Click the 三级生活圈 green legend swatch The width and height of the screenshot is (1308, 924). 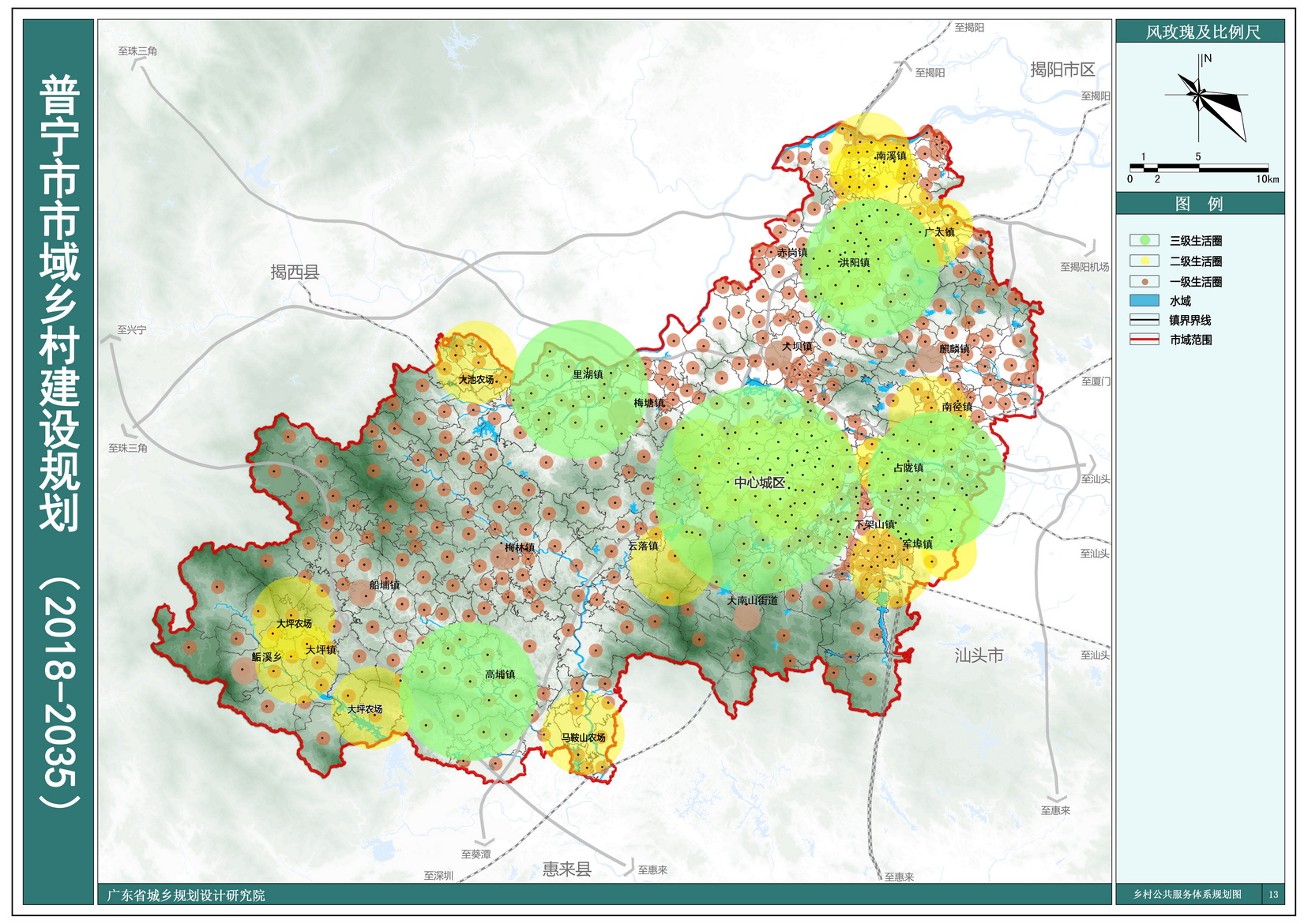tap(1144, 240)
